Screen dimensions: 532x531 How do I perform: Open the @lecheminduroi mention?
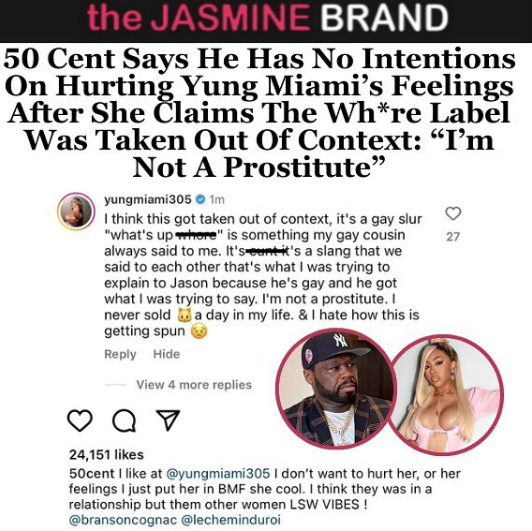pyautogui.click(x=231, y=520)
